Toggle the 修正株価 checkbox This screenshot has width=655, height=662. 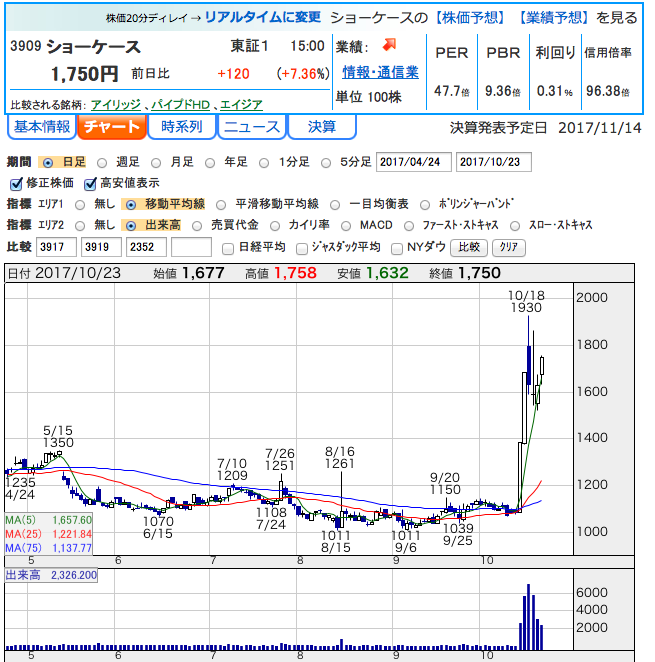coord(16,184)
